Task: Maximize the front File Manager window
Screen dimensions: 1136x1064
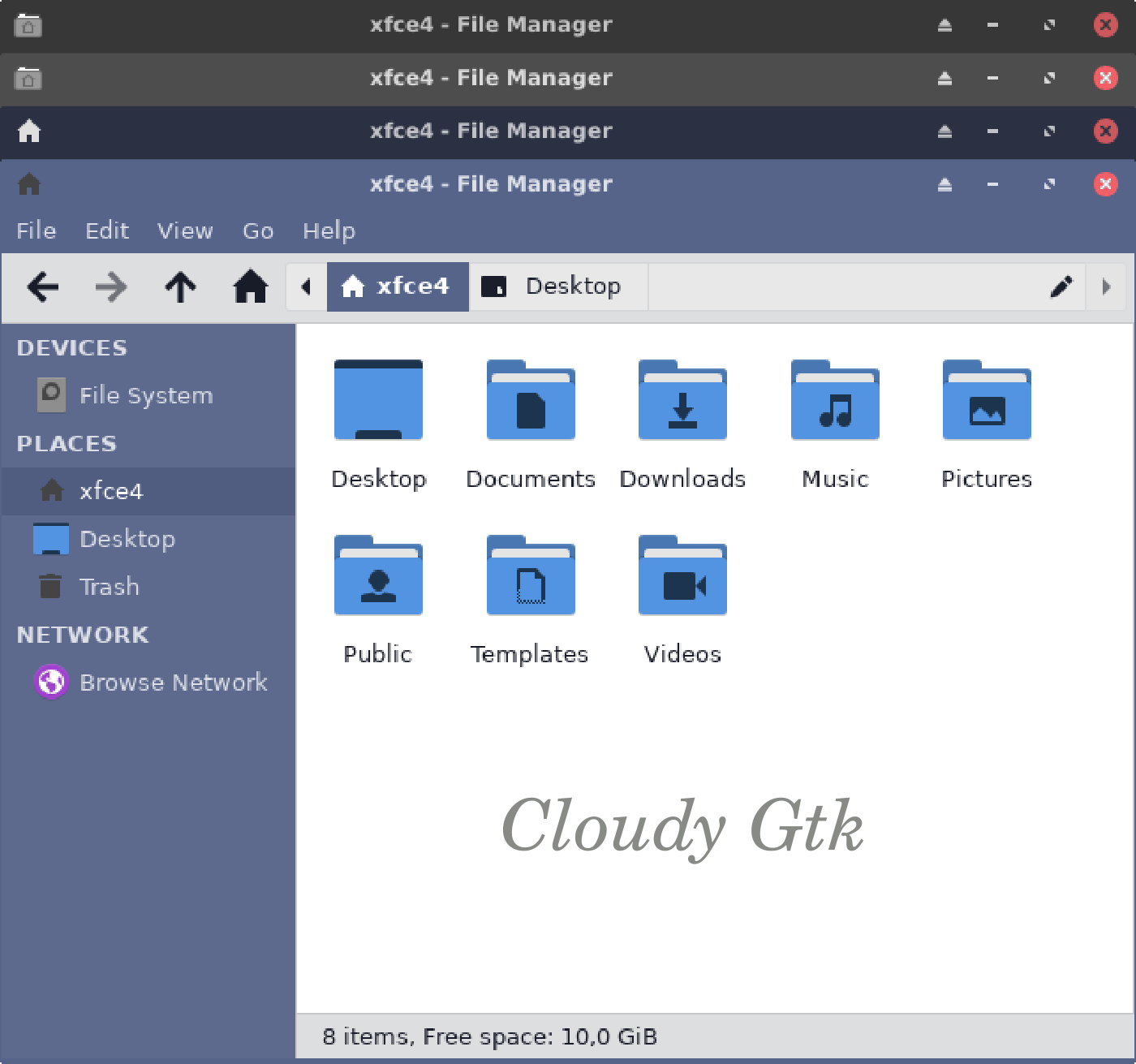Action: pyautogui.click(x=1049, y=184)
